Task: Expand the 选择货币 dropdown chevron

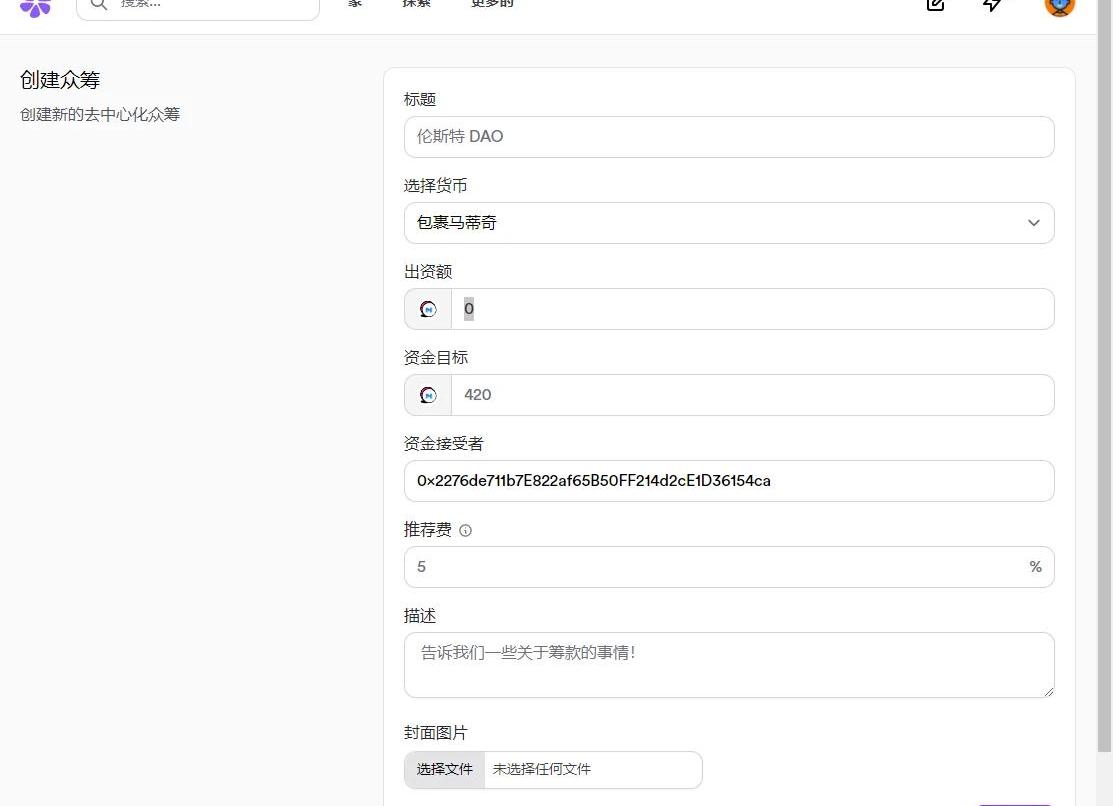Action: tap(1033, 223)
